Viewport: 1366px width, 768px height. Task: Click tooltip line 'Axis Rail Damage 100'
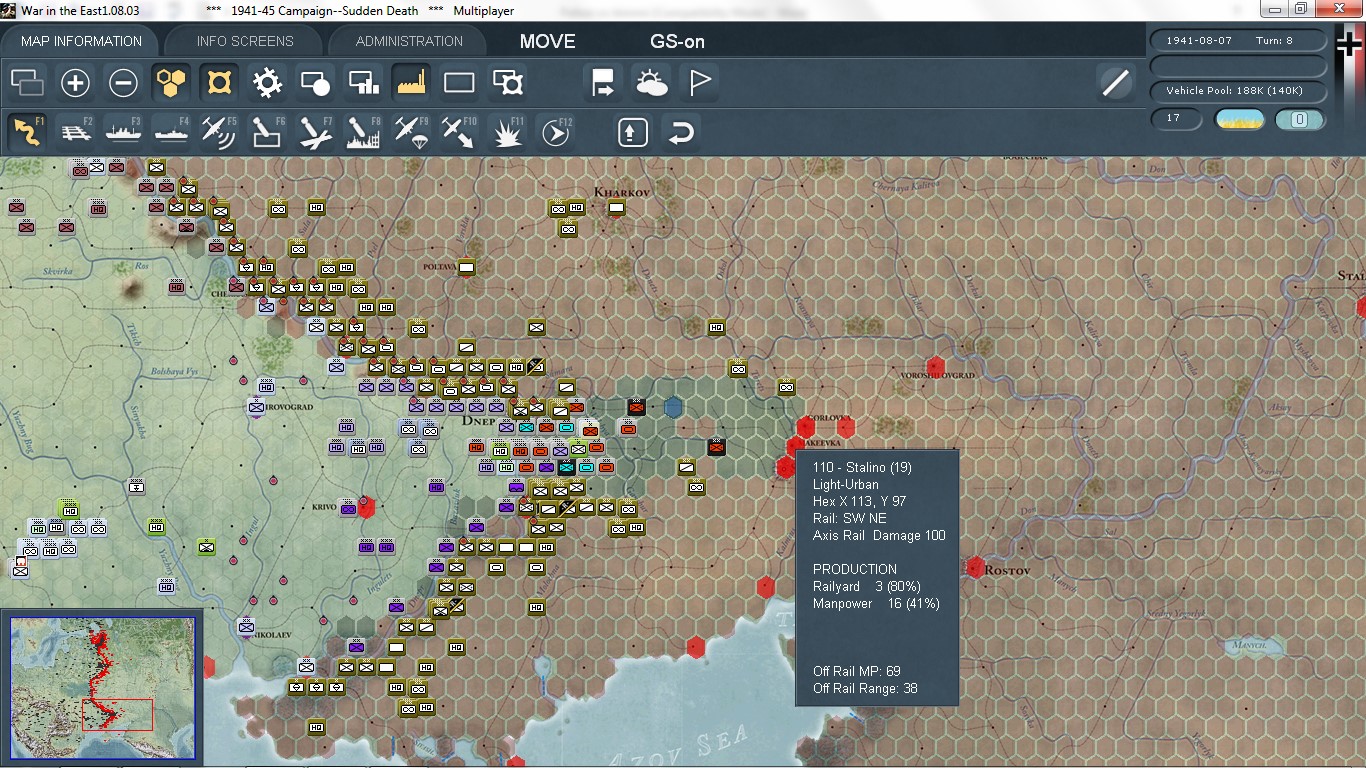(x=879, y=535)
